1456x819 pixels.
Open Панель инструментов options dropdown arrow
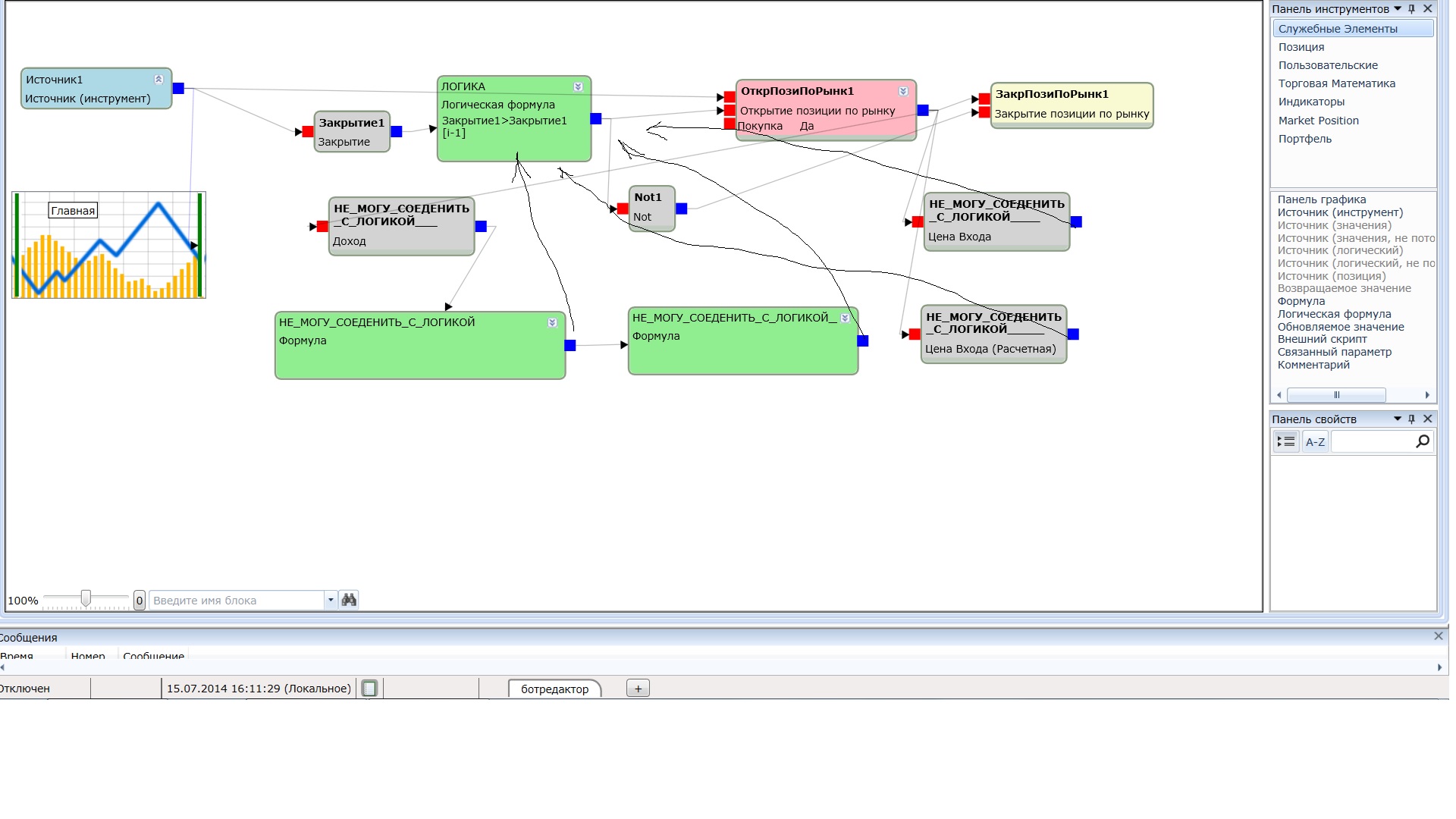1398,9
